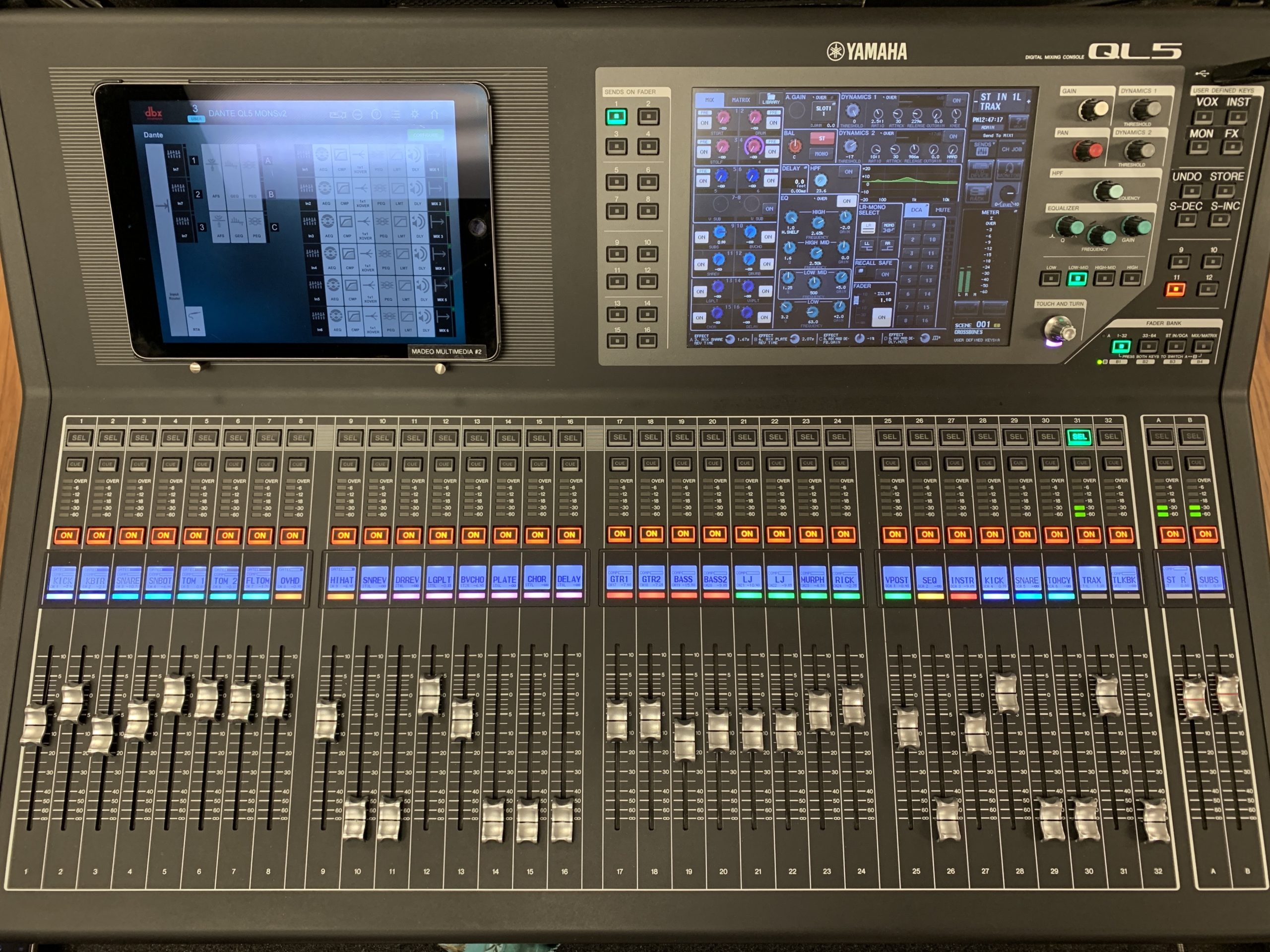The height and width of the screenshot is (952, 1270).
Task: Open the In6 row DLY delay block
Action: pyautogui.click(x=425, y=321)
